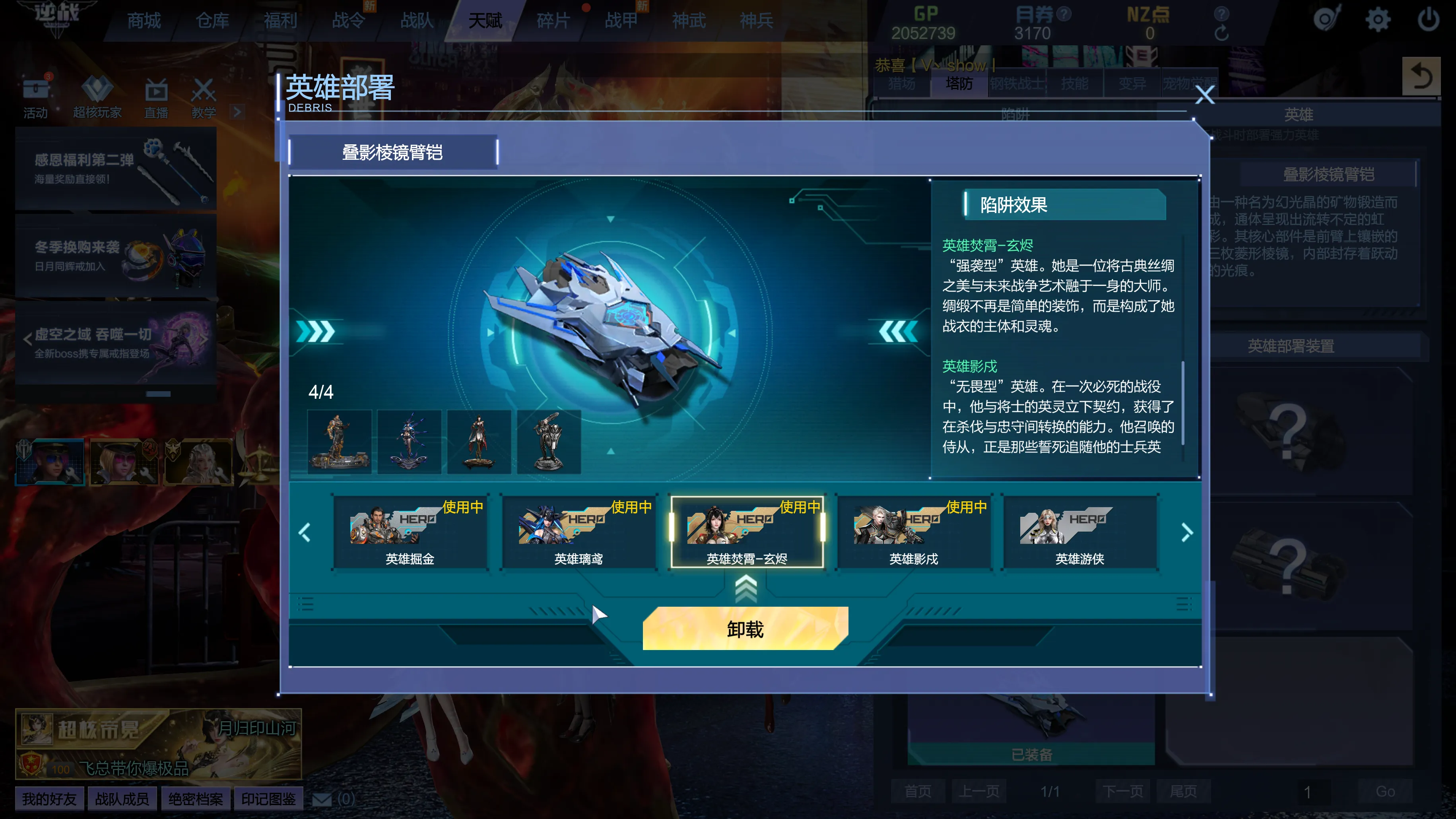Image resolution: width=1456 pixels, height=819 pixels.
Task: Show next heroes with right chevron
Action: point(1186,532)
